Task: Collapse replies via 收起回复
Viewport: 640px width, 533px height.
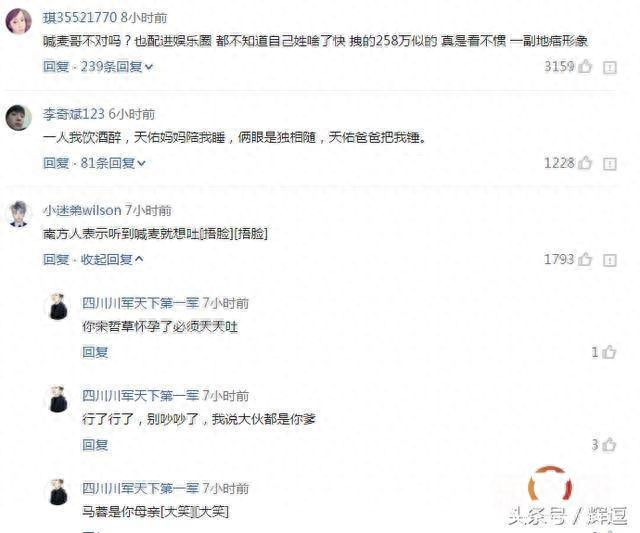Action: click(x=112, y=259)
